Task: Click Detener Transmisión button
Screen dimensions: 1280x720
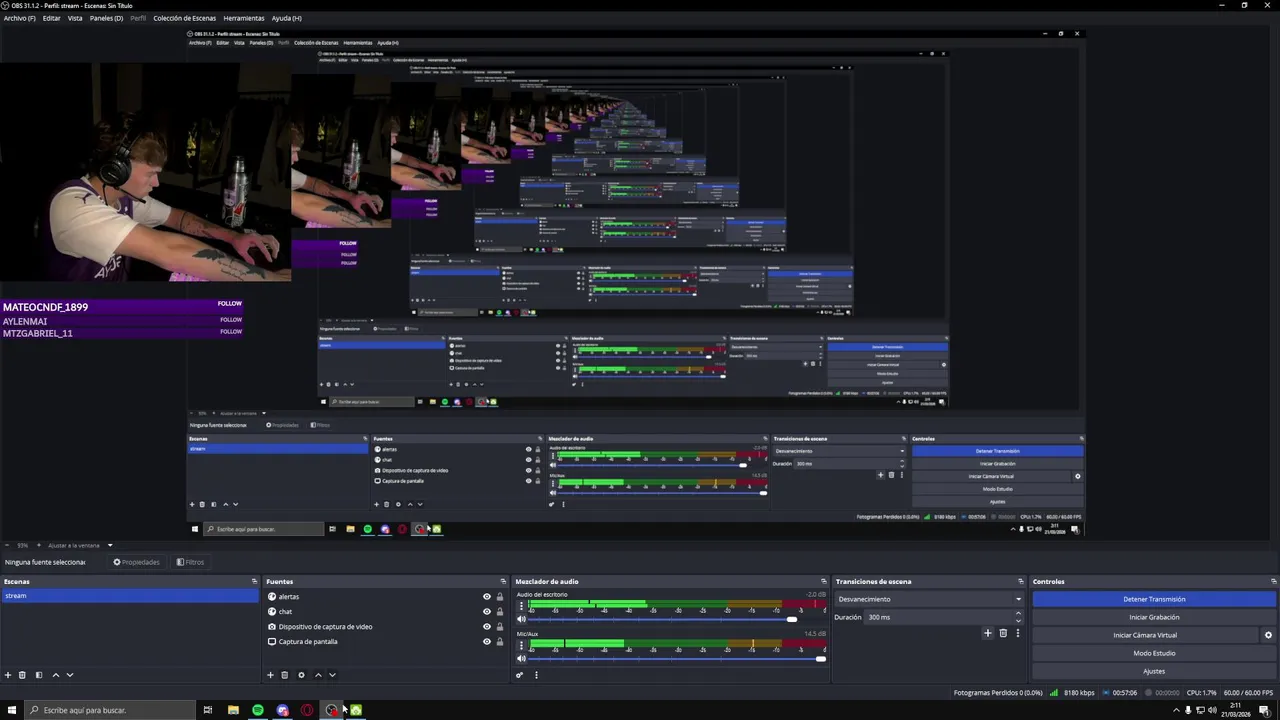Action: [1154, 599]
